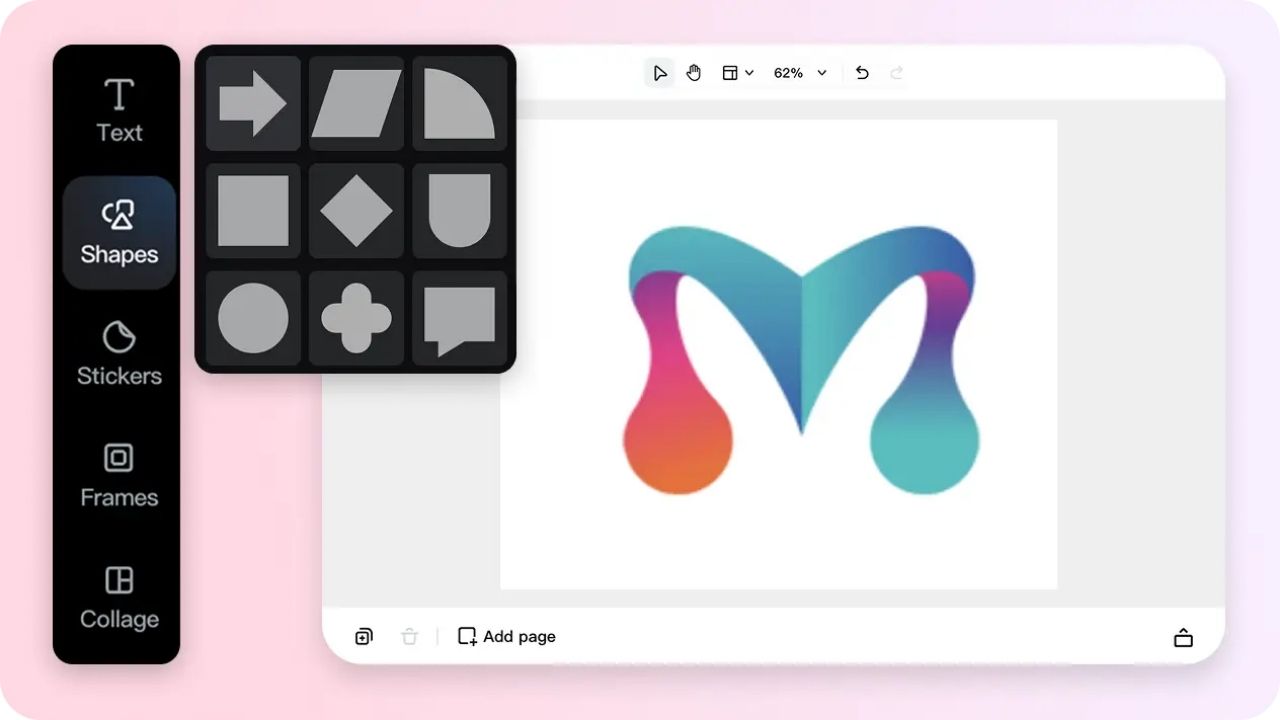Select the Clover shape
Image resolution: width=1280 pixels, height=720 pixels.
[x=356, y=317]
